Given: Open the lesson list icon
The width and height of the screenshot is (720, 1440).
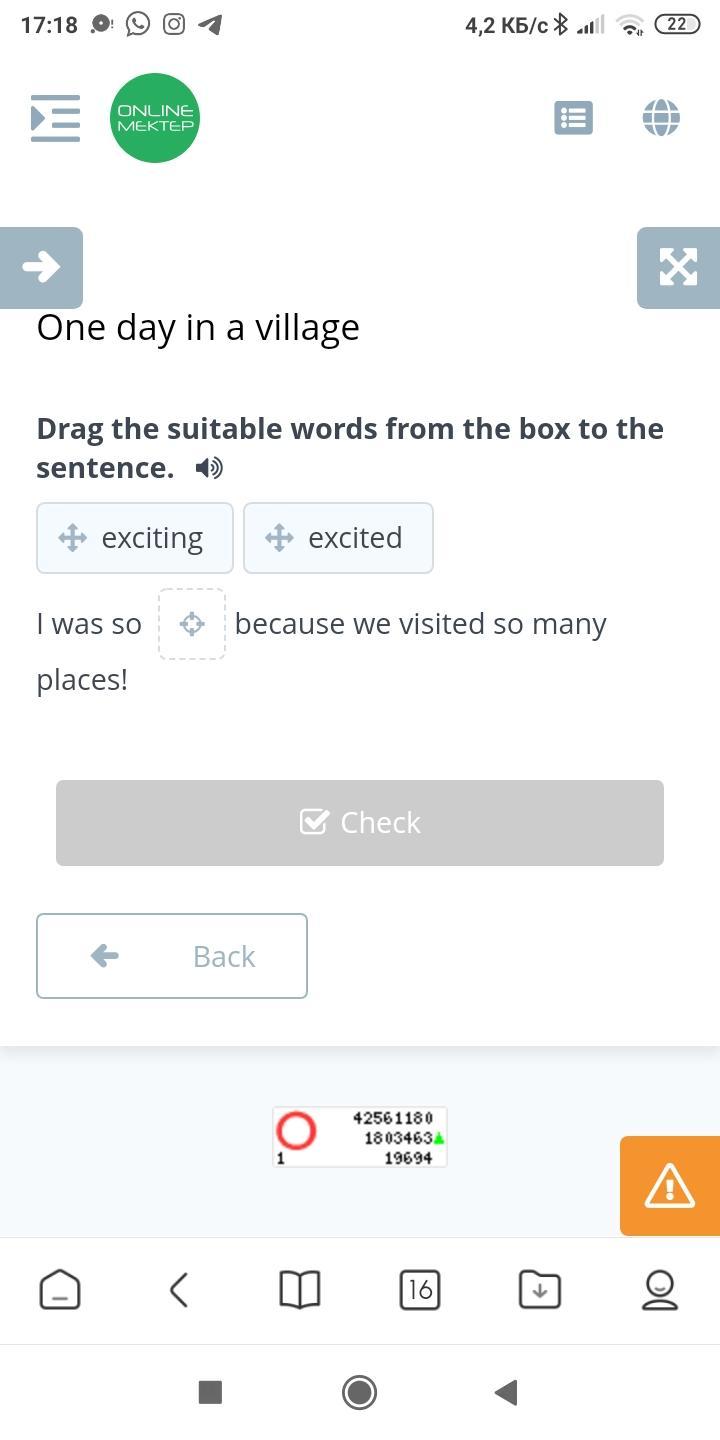Looking at the screenshot, I should pos(573,118).
